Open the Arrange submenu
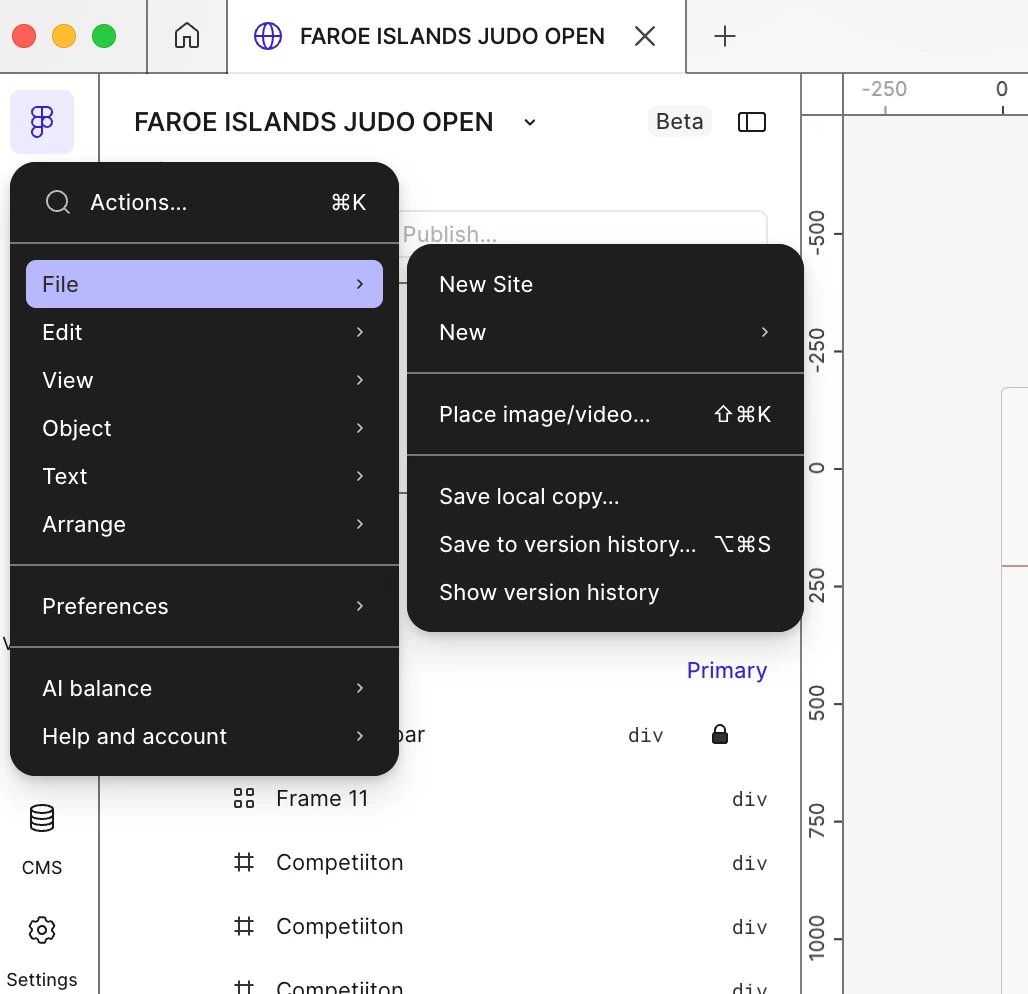 (205, 524)
